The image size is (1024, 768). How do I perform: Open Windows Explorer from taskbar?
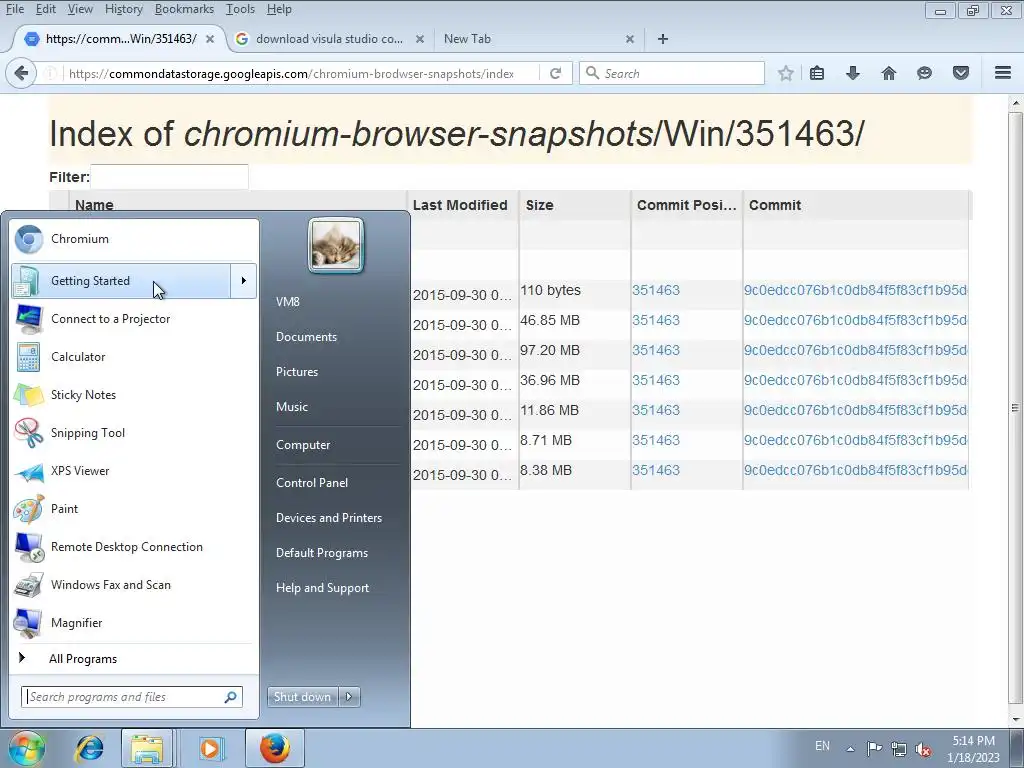[147, 748]
